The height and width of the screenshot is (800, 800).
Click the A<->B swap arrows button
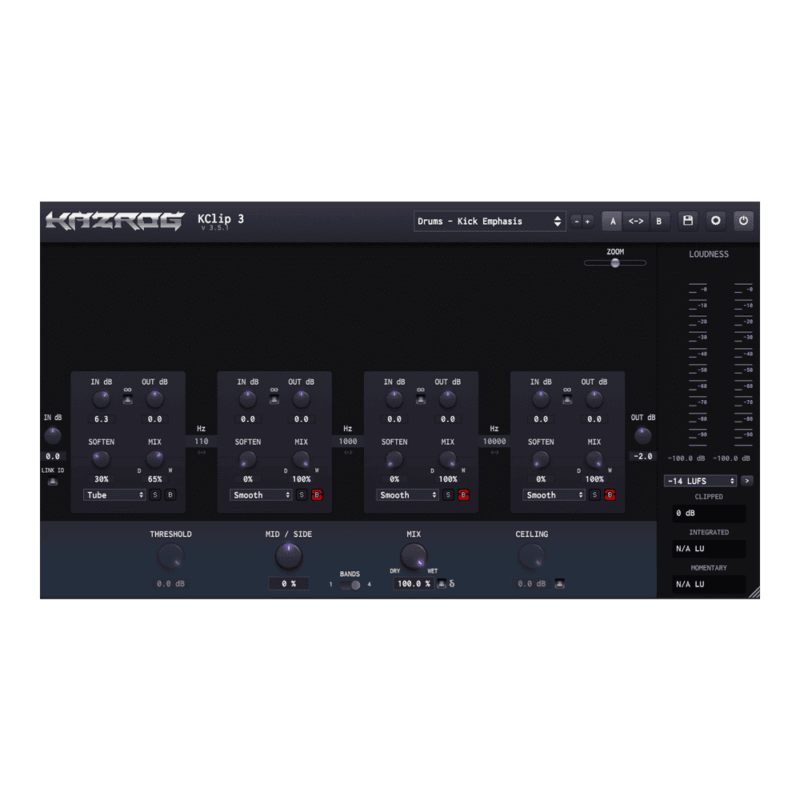pos(635,221)
